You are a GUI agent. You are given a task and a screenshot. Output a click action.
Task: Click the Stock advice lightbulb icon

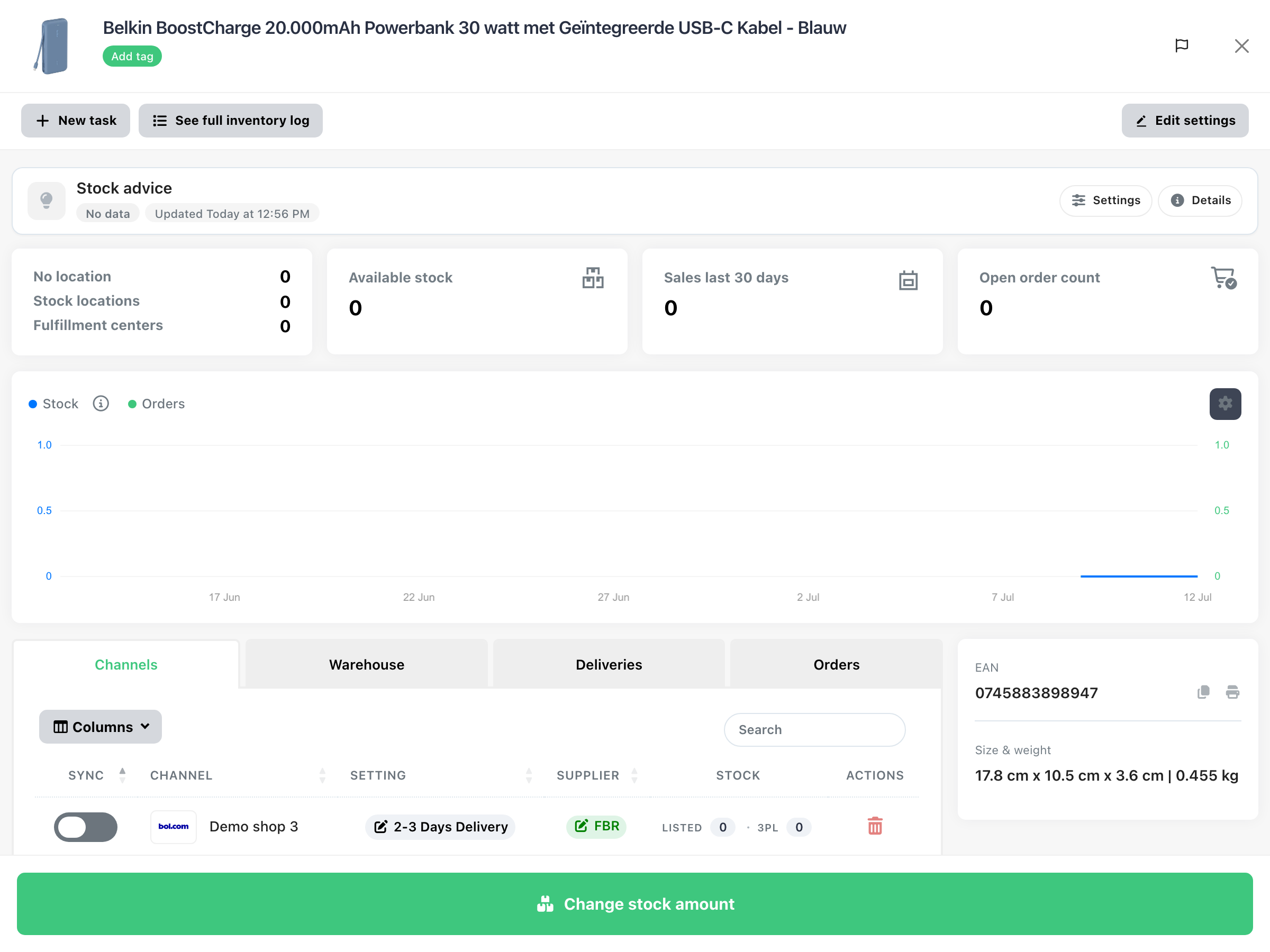pyautogui.click(x=47, y=200)
